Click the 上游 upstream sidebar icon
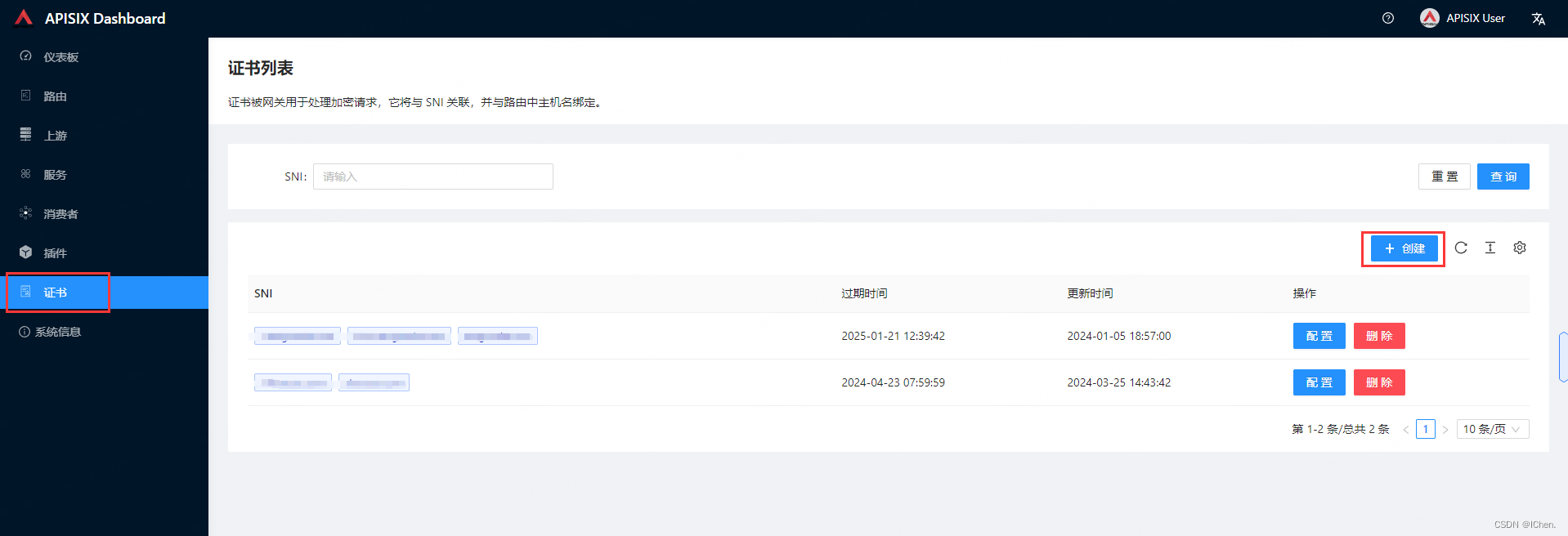 pos(25,135)
